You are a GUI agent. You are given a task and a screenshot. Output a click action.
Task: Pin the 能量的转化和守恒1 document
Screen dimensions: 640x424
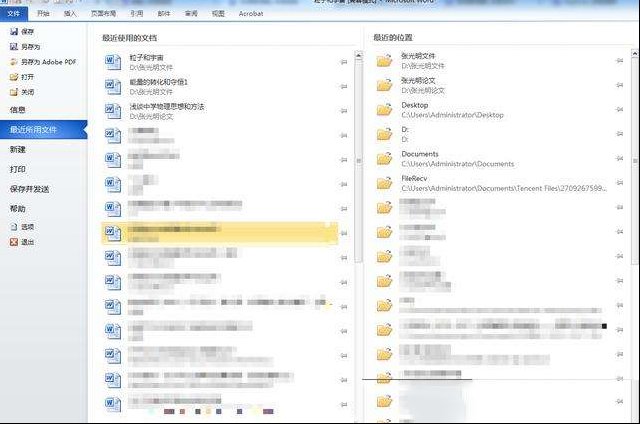(x=344, y=87)
